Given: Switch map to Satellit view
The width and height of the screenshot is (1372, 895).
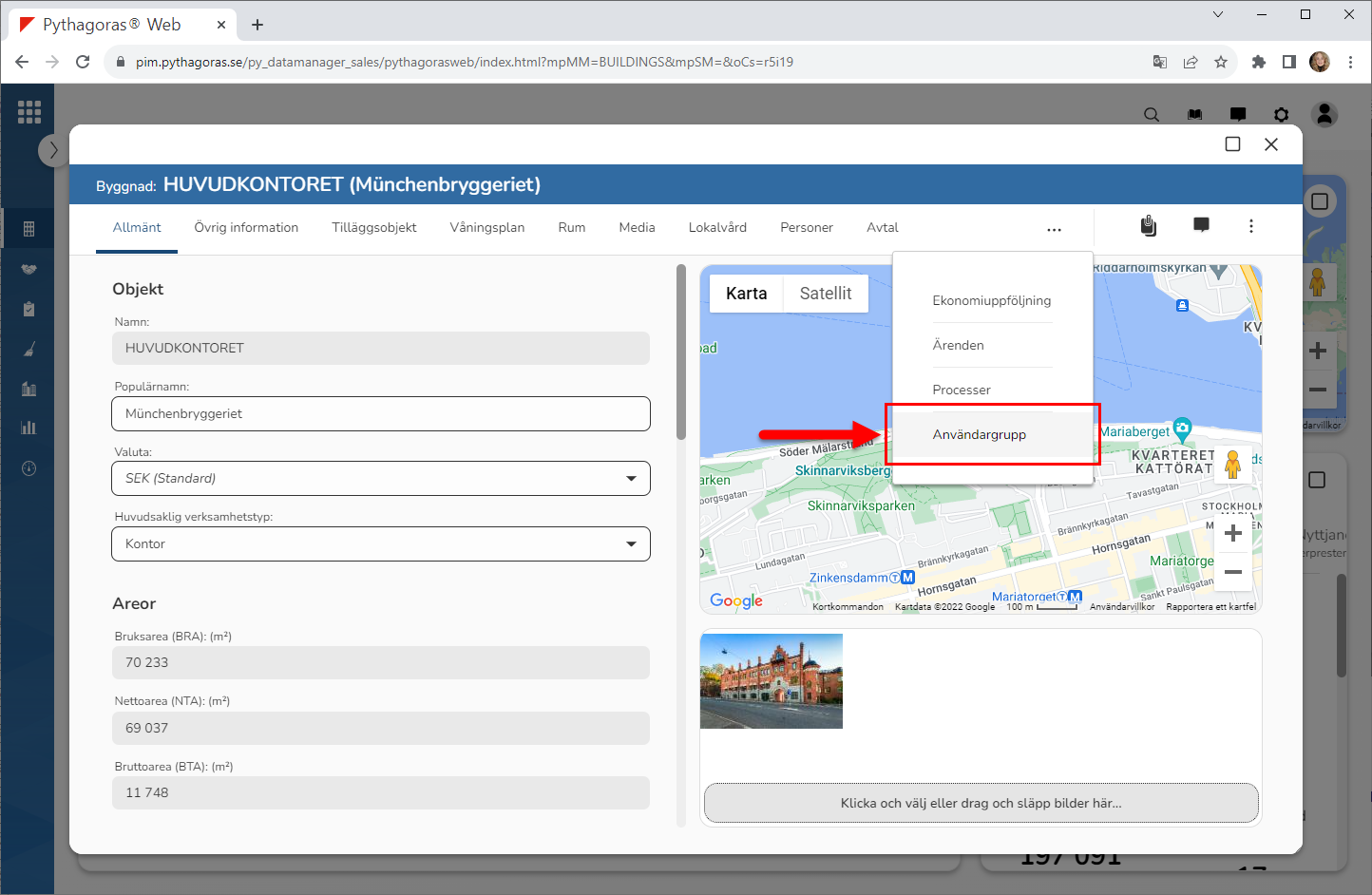Looking at the screenshot, I should tap(825, 294).
